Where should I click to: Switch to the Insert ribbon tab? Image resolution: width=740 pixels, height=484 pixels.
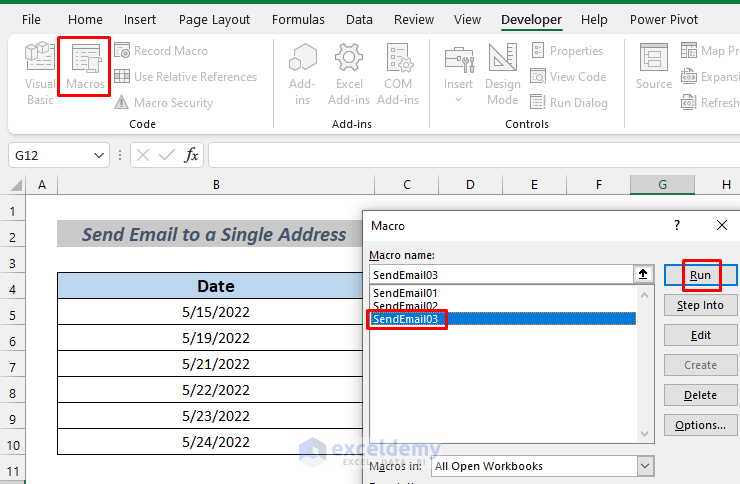coord(140,19)
